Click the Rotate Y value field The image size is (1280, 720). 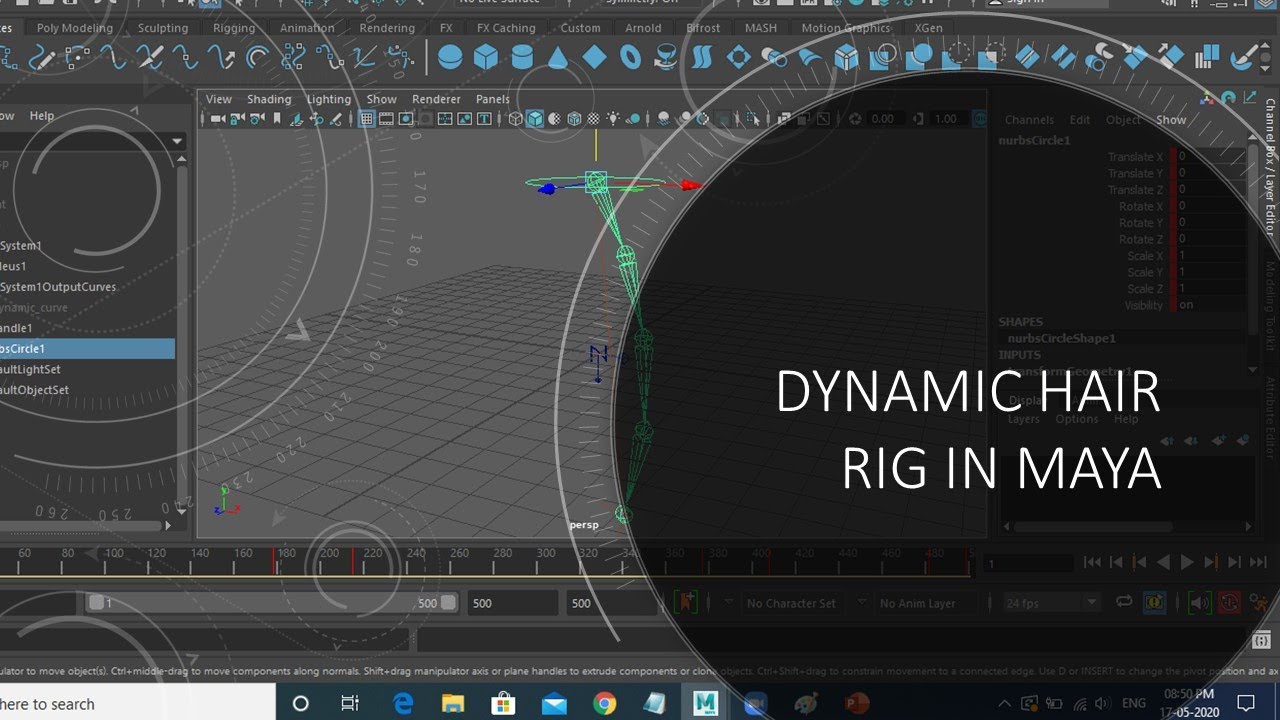tap(1209, 223)
